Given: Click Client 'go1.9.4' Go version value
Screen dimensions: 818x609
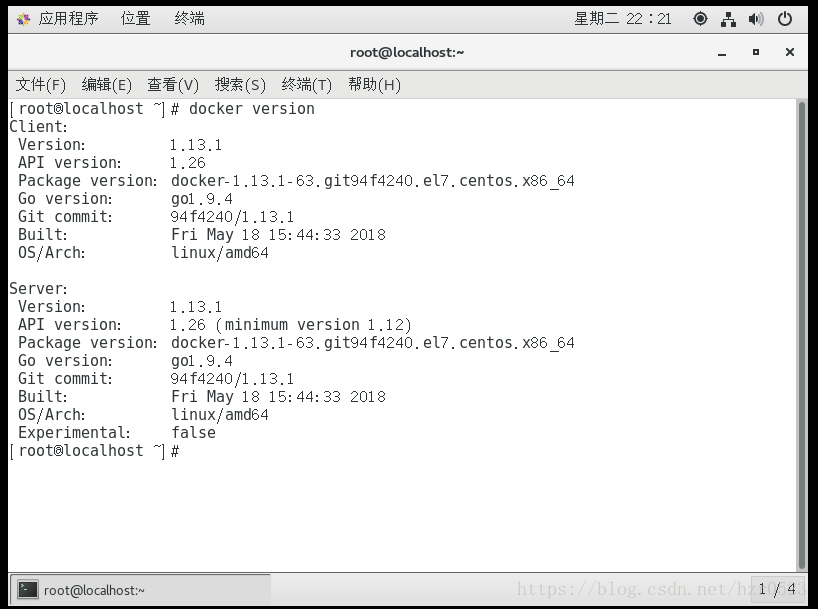Looking at the screenshot, I should pyautogui.click(x=202, y=199).
